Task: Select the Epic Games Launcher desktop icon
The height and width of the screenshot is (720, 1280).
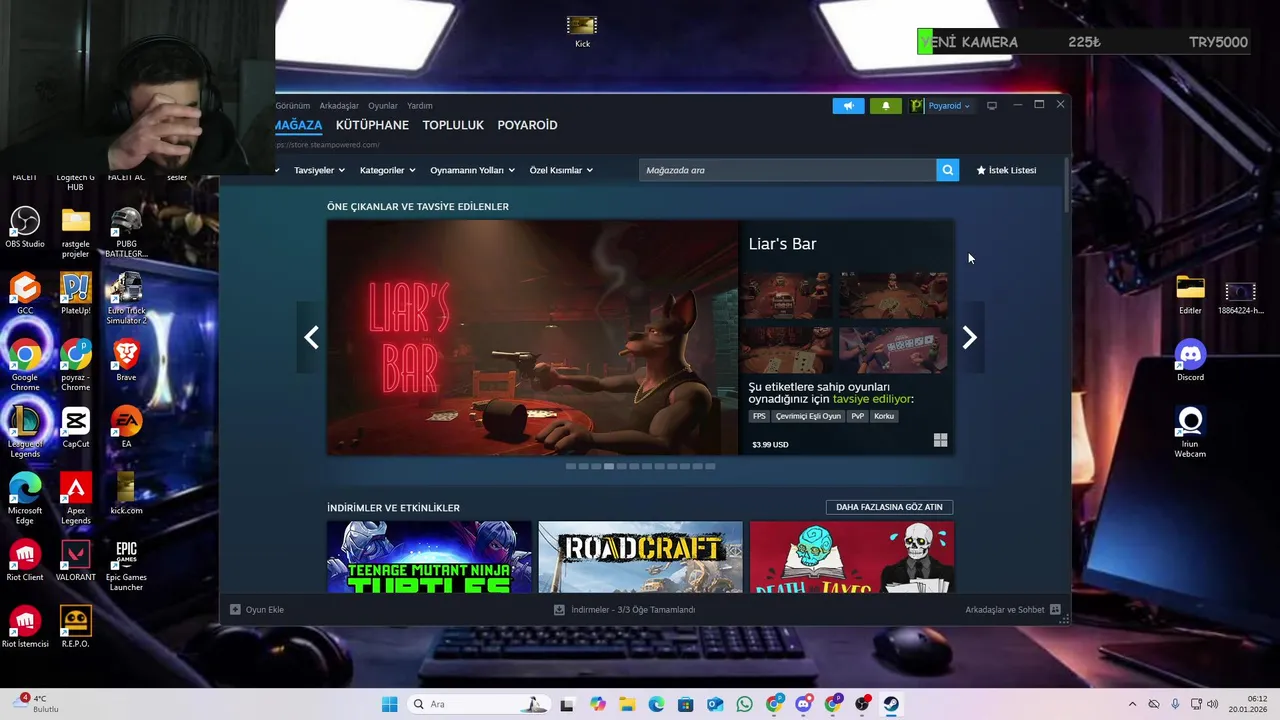Action: tap(126, 566)
